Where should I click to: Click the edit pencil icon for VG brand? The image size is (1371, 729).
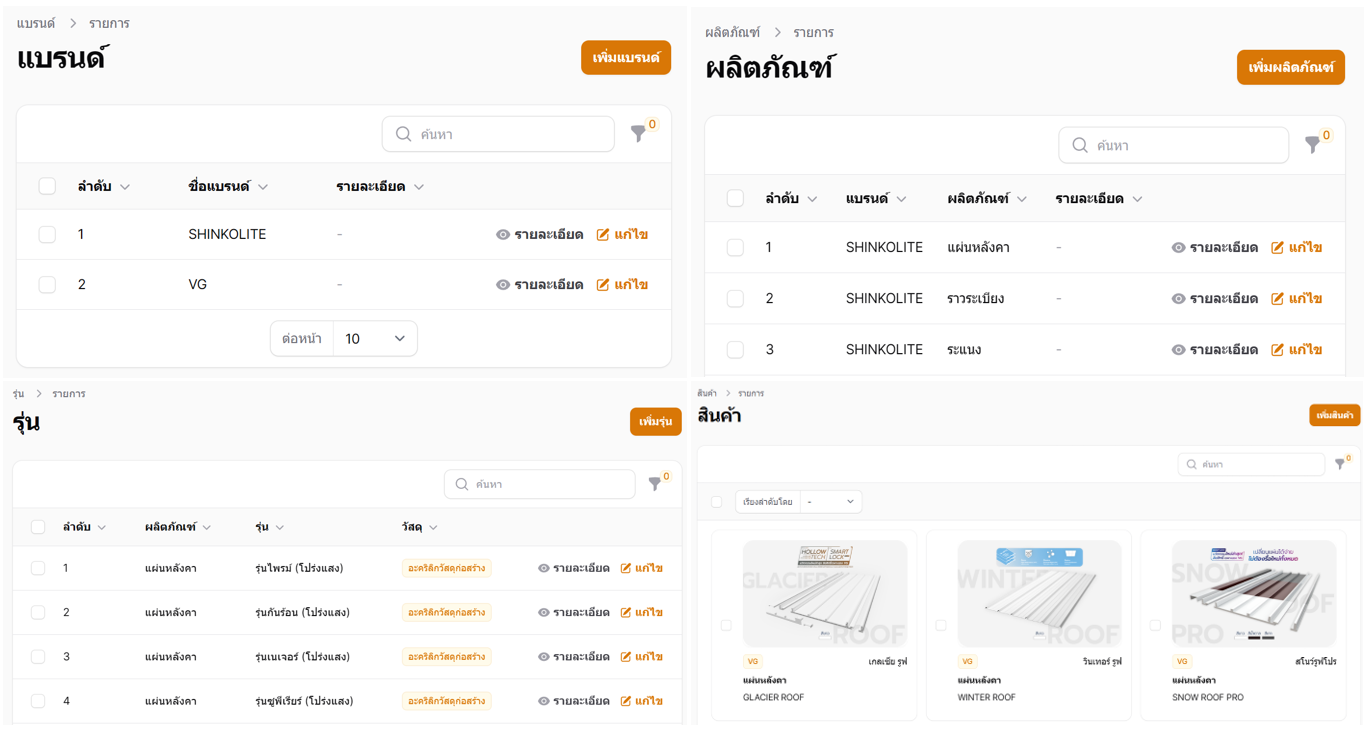603,284
